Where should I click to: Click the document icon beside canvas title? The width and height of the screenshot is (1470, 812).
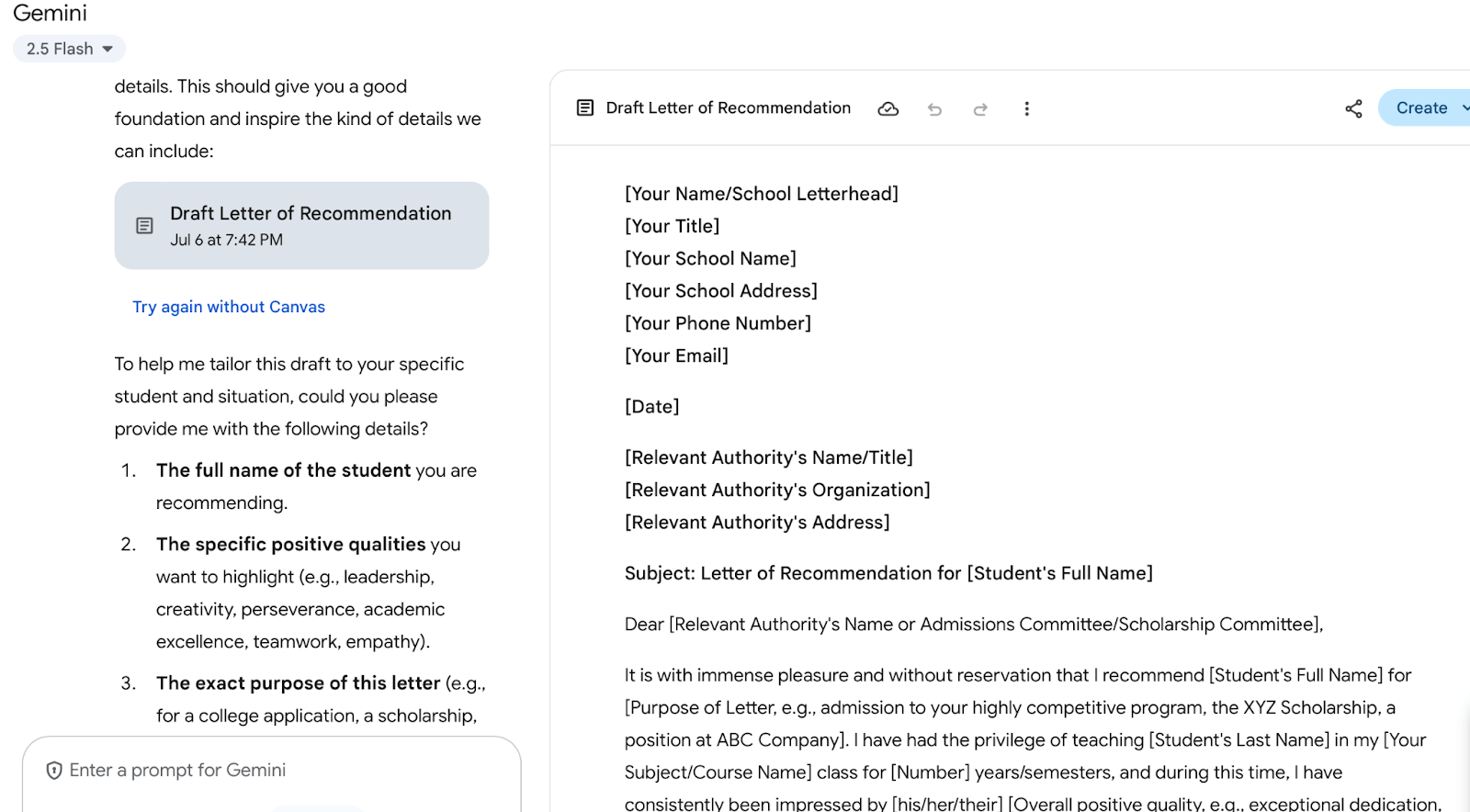tap(584, 108)
